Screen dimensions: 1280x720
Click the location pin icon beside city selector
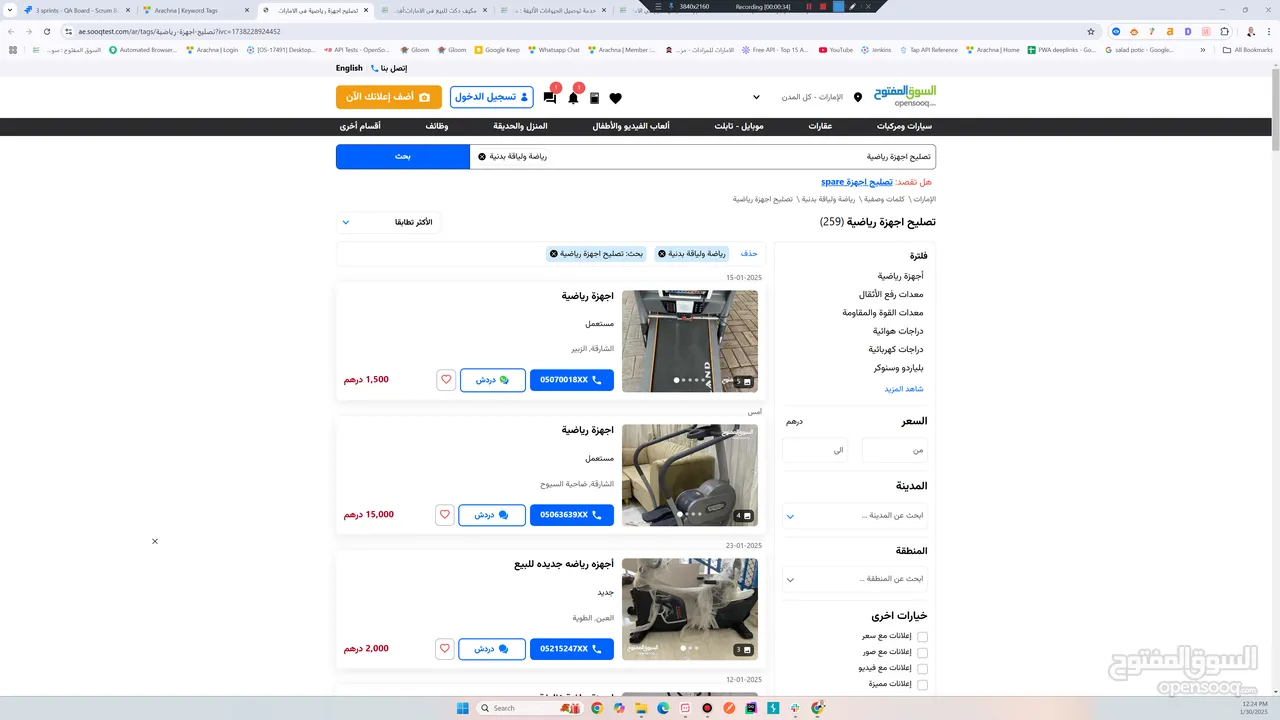pyautogui.click(x=857, y=98)
